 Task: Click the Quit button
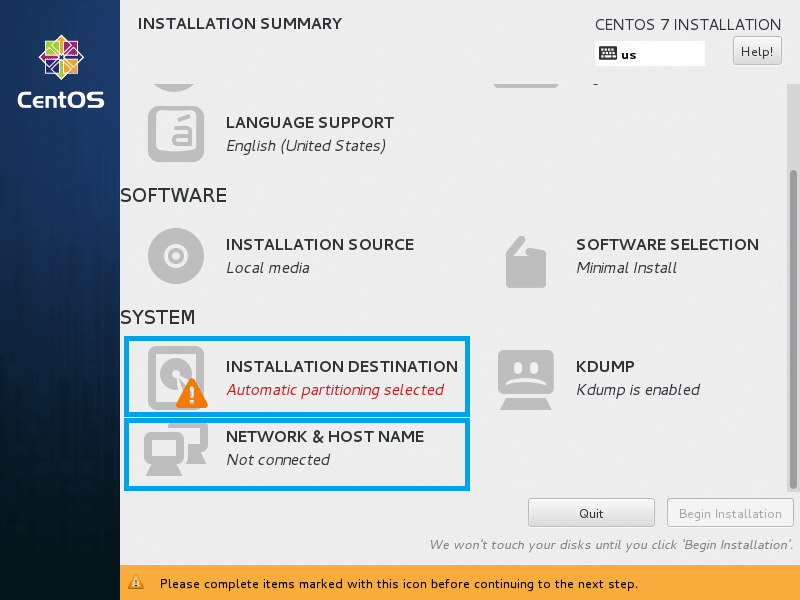click(x=591, y=513)
